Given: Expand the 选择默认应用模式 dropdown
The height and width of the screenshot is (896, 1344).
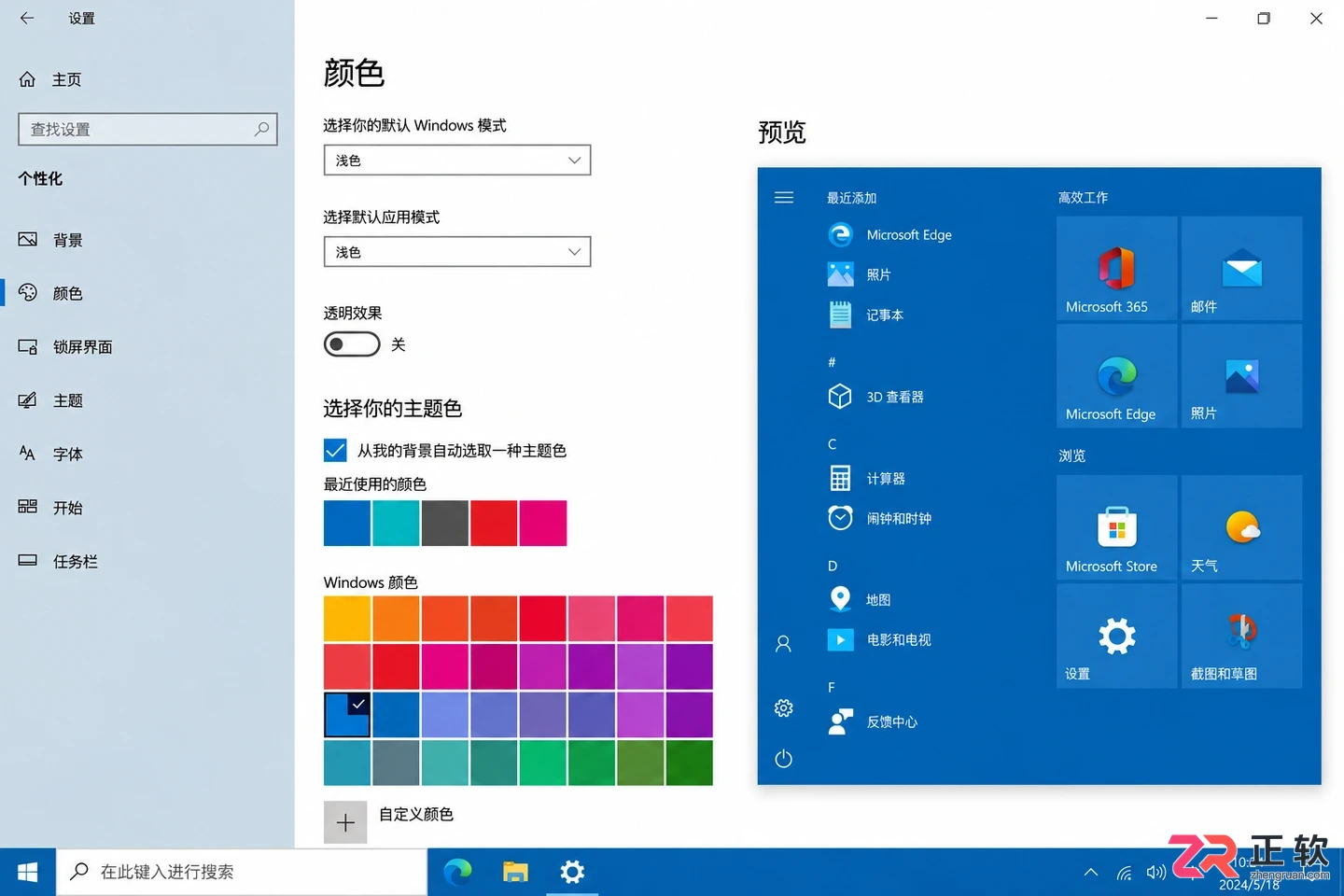Looking at the screenshot, I should [x=457, y=252].
